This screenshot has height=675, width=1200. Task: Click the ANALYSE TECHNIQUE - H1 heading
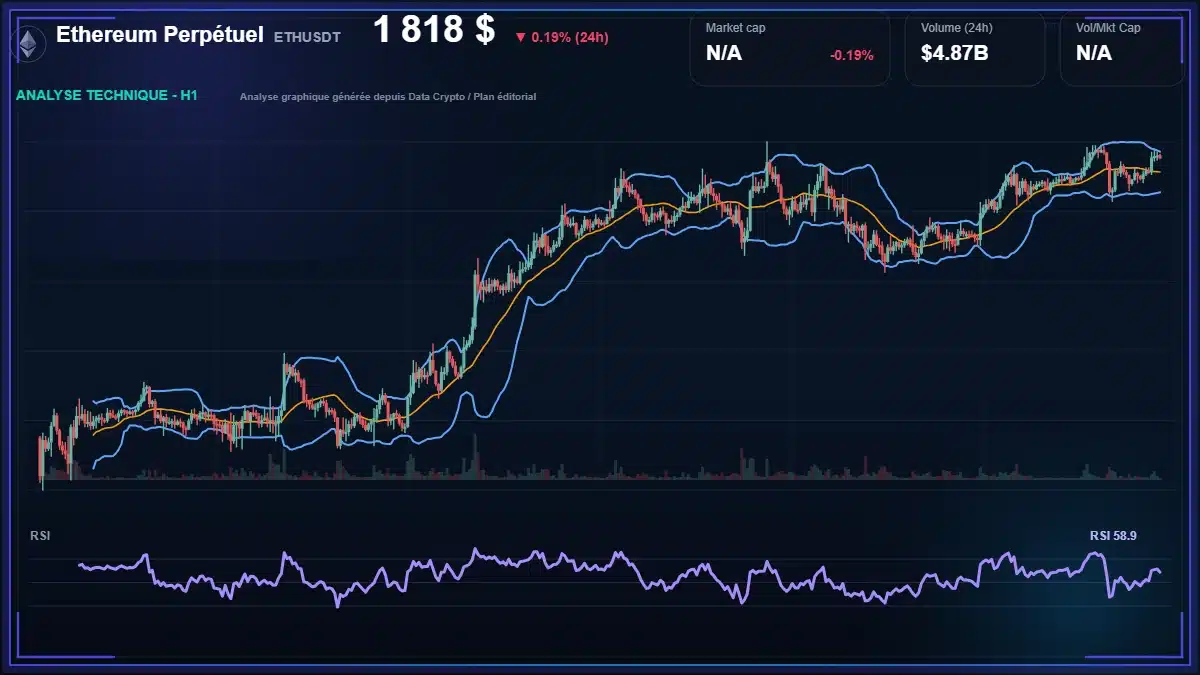(x=107, y=95)
